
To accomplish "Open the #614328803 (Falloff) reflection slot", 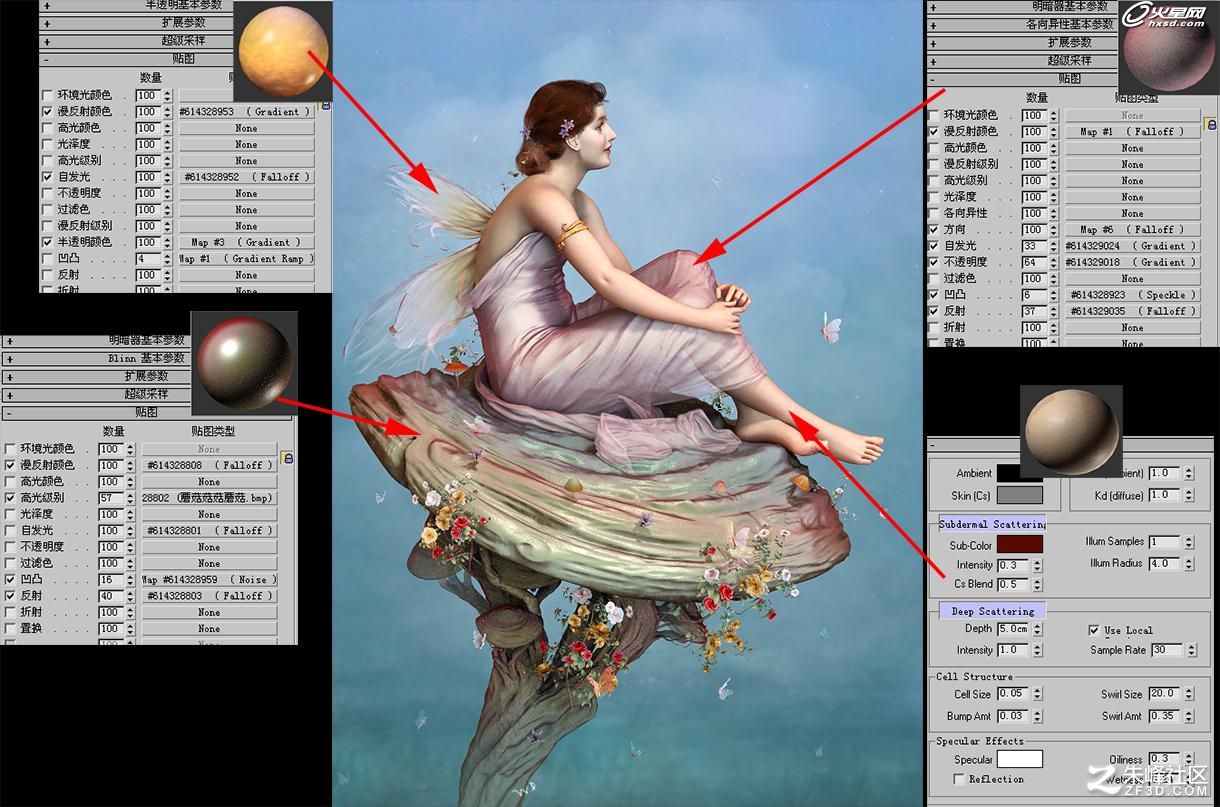I will click(x=209, y=596).
